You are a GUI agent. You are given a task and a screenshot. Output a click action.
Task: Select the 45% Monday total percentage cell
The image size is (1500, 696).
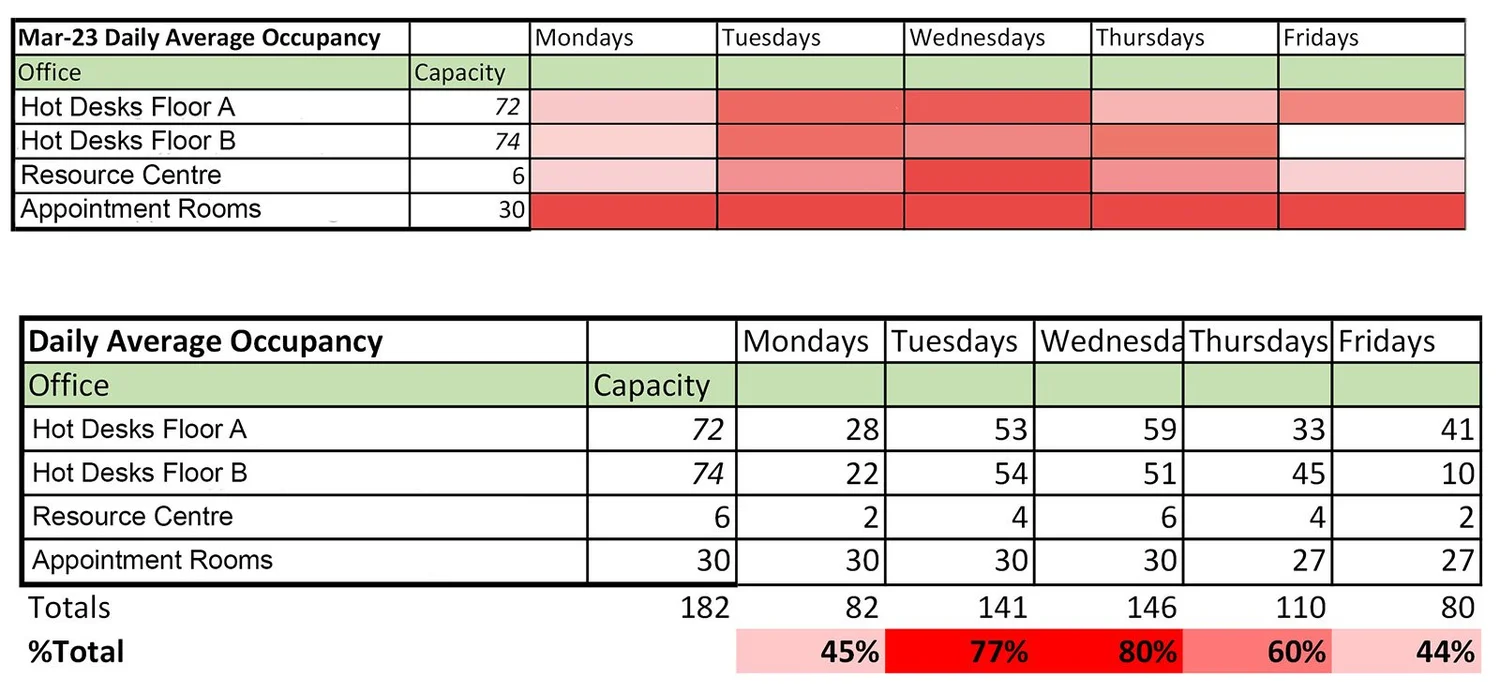(810, 652)
